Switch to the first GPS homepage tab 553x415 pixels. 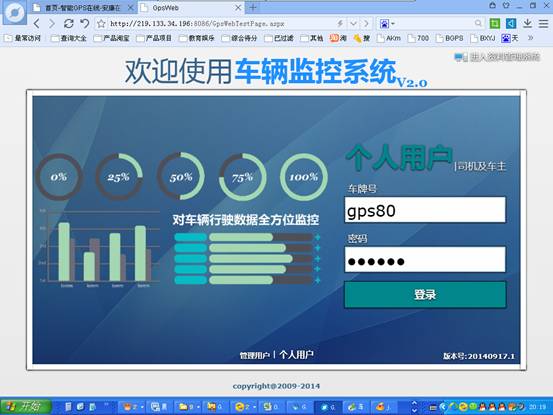[x=83, y=8]
